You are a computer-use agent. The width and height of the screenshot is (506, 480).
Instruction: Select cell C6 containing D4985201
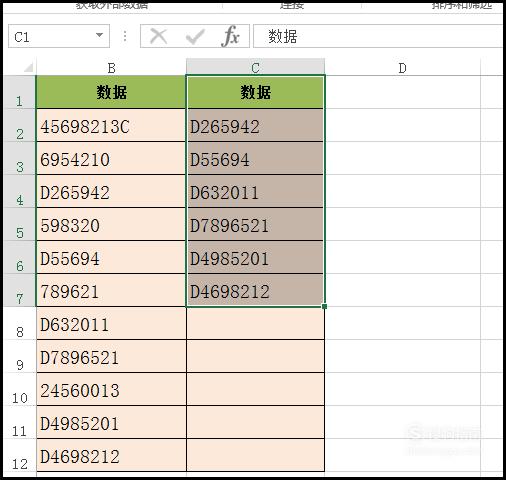coord(255,257)
